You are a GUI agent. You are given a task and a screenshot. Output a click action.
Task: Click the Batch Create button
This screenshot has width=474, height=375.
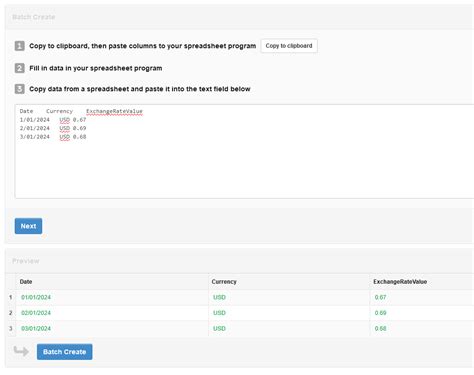tap(64, 352)
